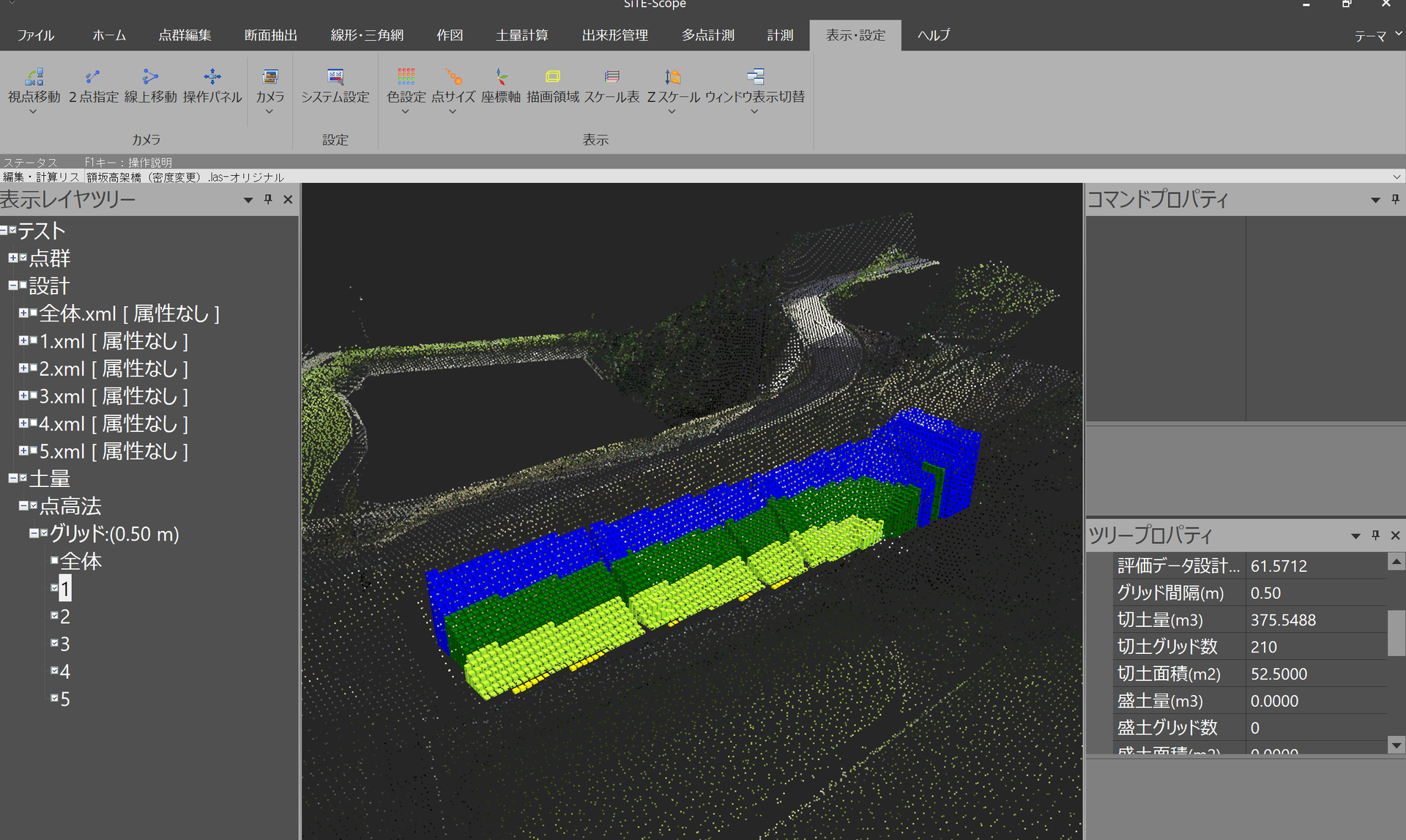The height and width of the screenshot is (840, 1406).
Task: Close the 表示レイヤツリー panel
Action: point(288,199)
